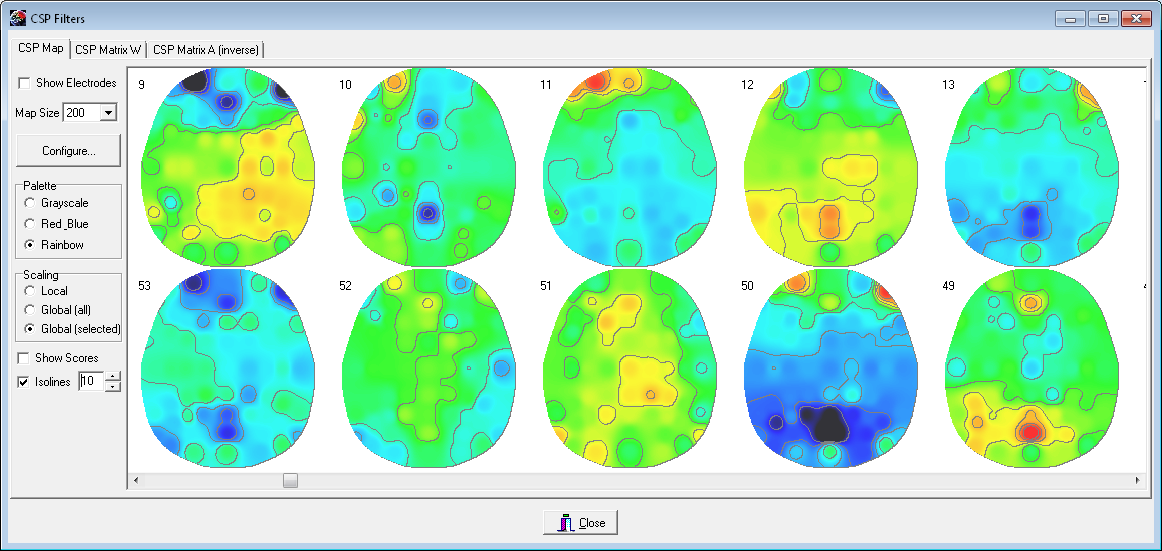
Task: Minimize the CSP Filters window
Action: 1070,19
